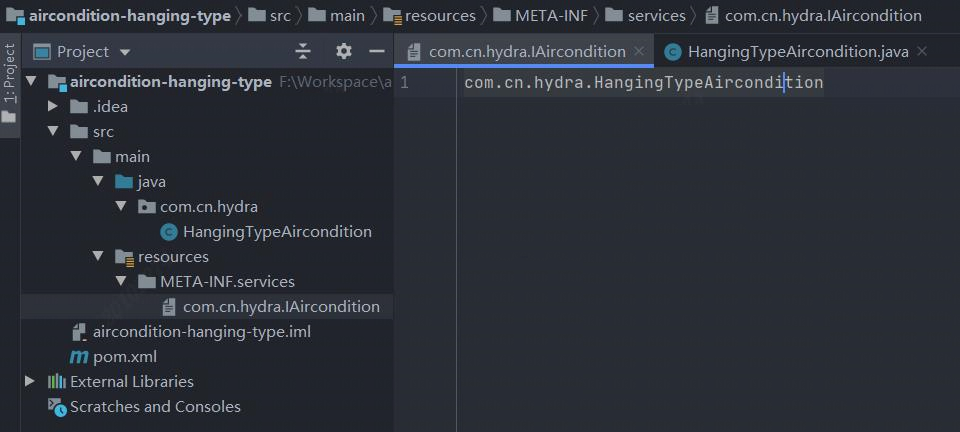Switch to HangingTypeAircondition.java tab
960x432 pixels.
tap(798, 52)
